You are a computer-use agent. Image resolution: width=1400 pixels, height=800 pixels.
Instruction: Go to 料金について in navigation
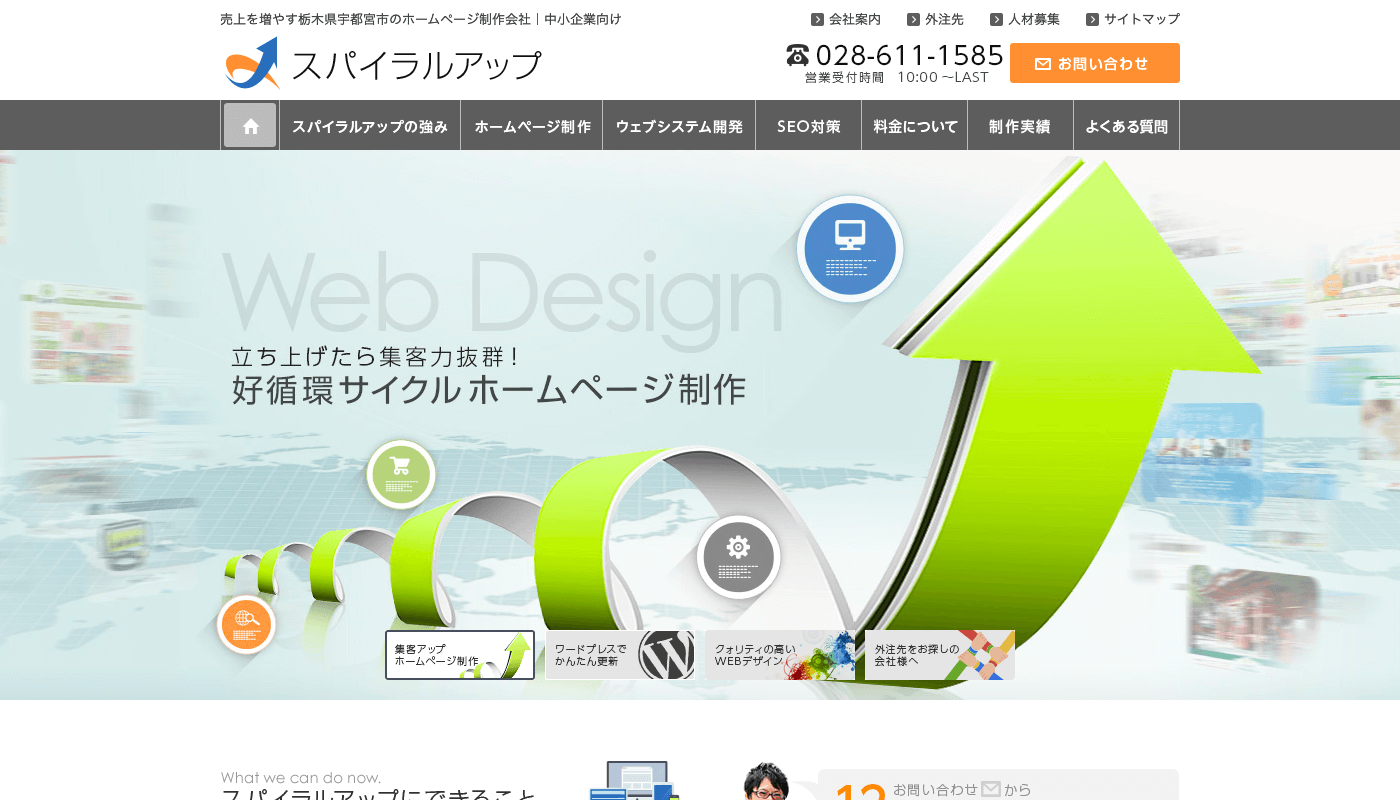click(x=915, y=126)
